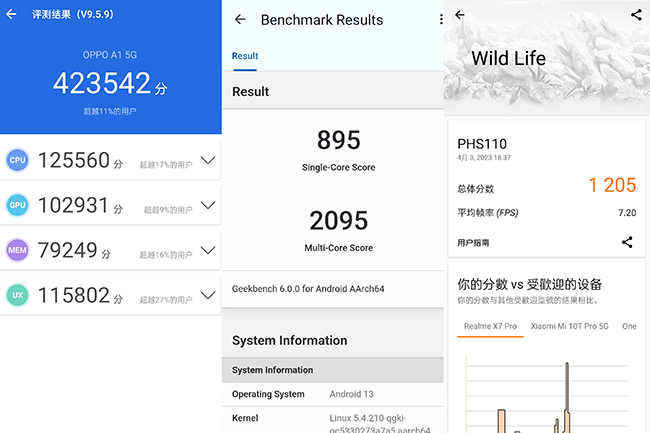Screen dimensions: 650x433
Task: Tap Operating System Android 13 row
Action: pyautogui.click(x=332, y=394)
